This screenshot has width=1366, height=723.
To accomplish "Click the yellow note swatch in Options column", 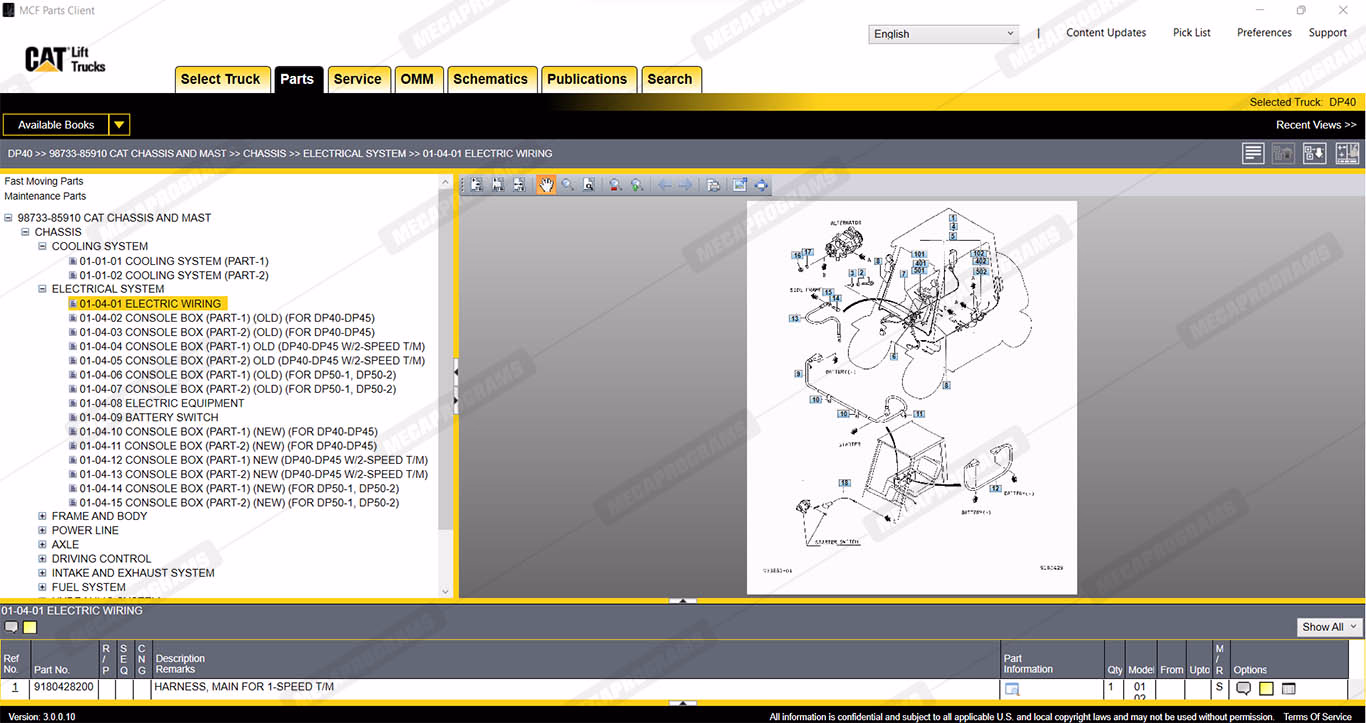I will click(1266, 688).
